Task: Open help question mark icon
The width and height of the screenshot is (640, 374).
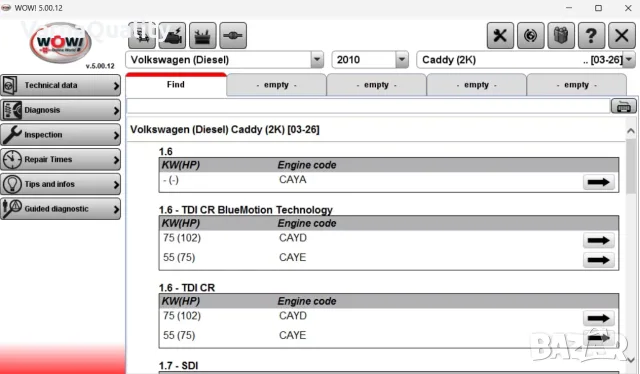Action: coord(591,36)
